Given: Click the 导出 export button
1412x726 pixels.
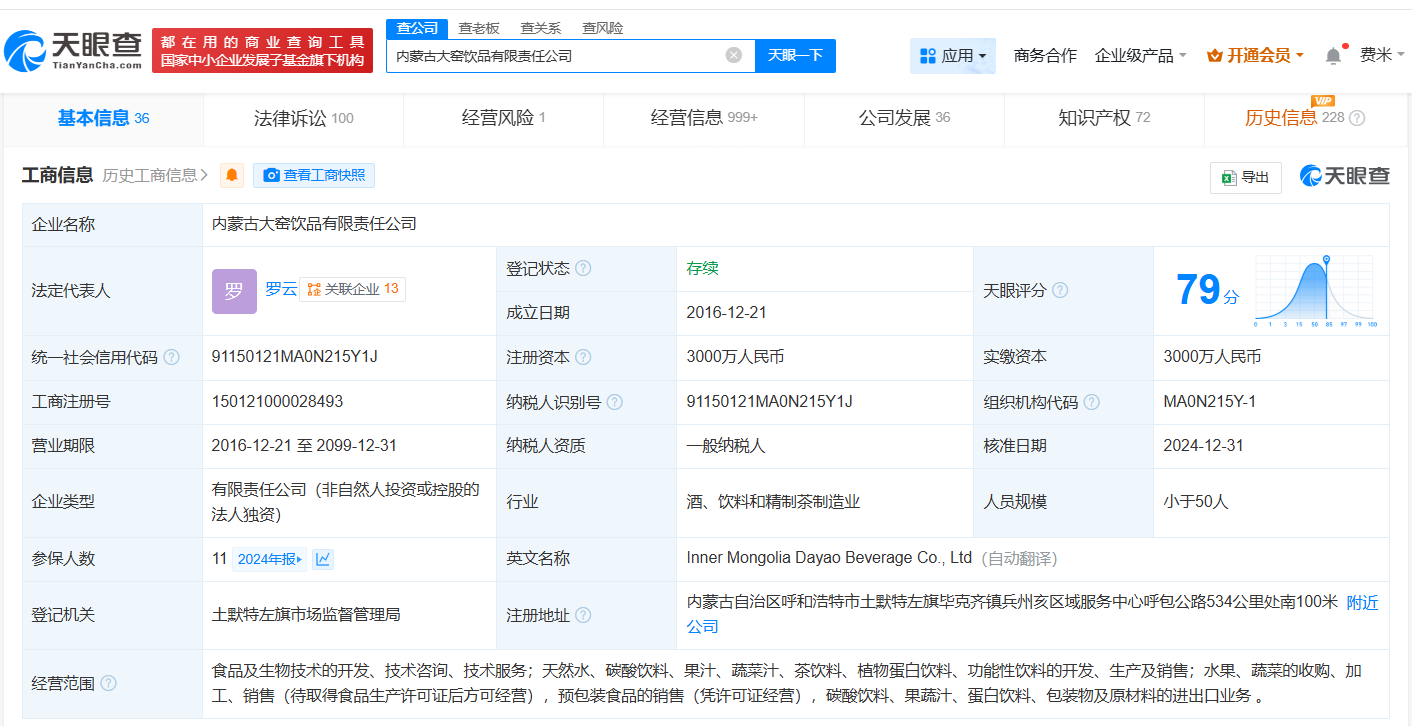Looking at the screenshot, I should (1245, 177).
